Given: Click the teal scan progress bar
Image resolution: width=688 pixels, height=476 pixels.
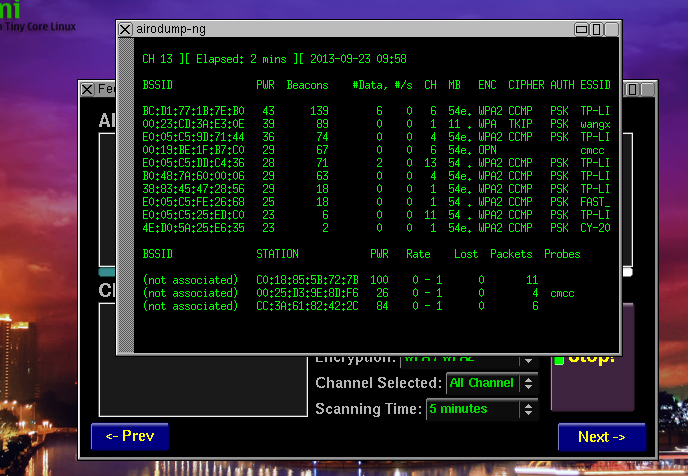Looking at the screenshot, I should (x=107, y=272).
